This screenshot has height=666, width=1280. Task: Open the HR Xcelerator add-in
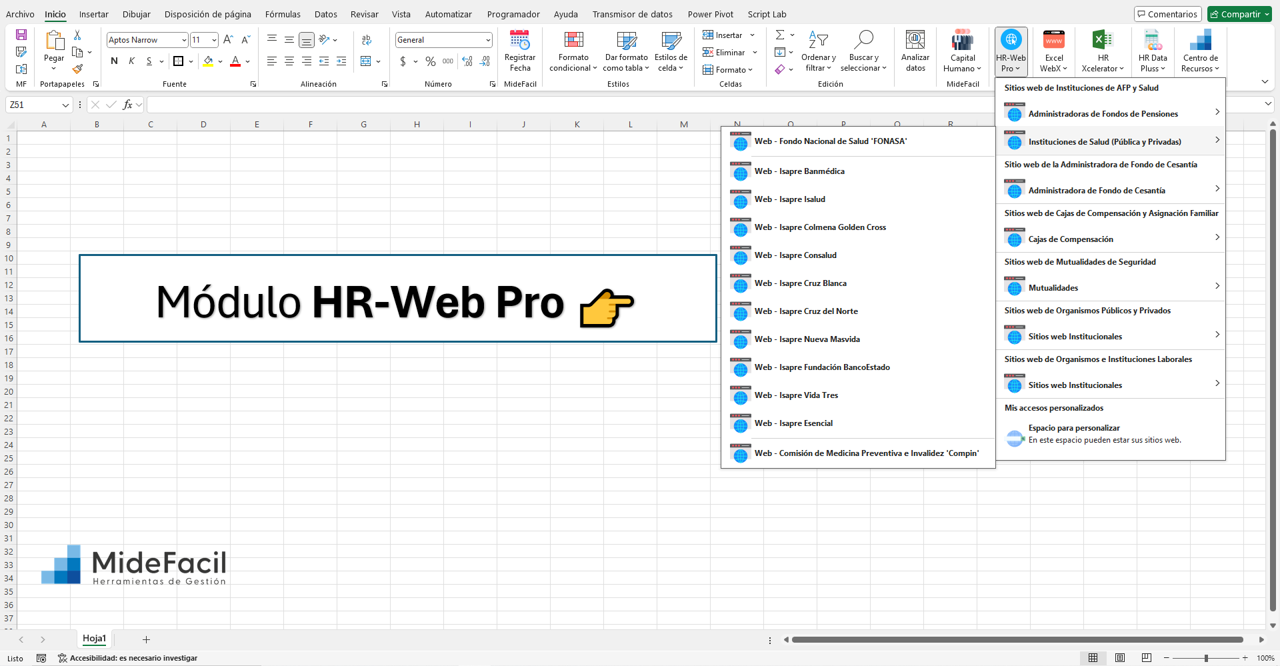1102,51
